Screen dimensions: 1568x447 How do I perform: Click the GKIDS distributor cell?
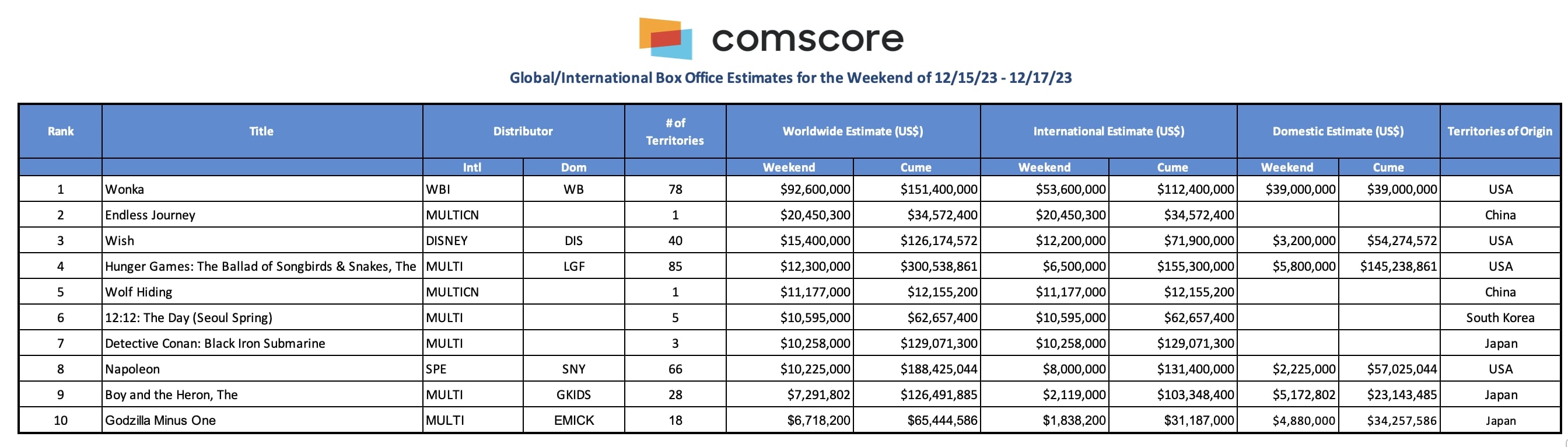[x=573, y=394]
